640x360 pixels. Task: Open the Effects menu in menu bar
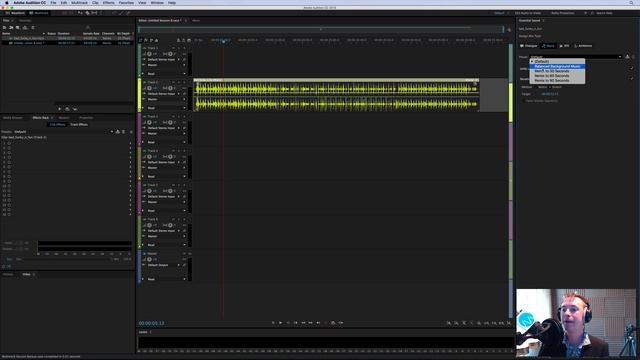109,3
